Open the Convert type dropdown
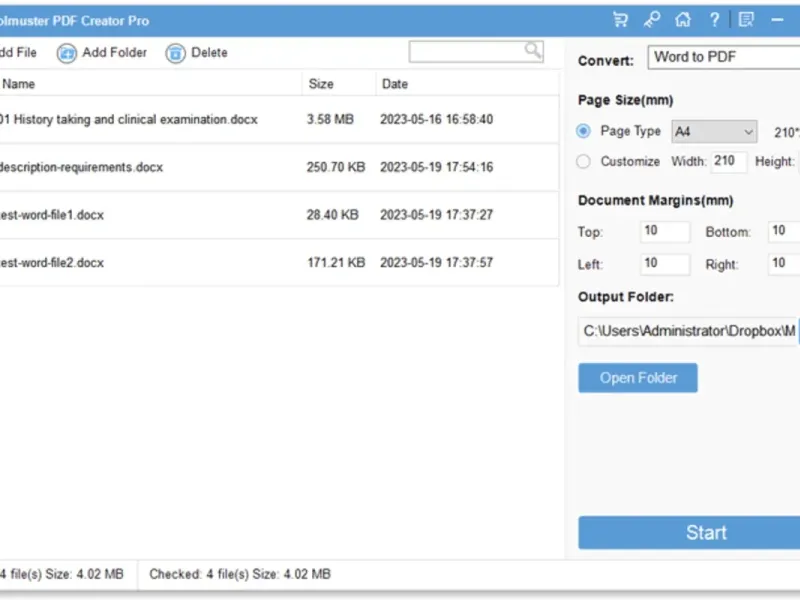800x600 pixels. pos(723,57)
